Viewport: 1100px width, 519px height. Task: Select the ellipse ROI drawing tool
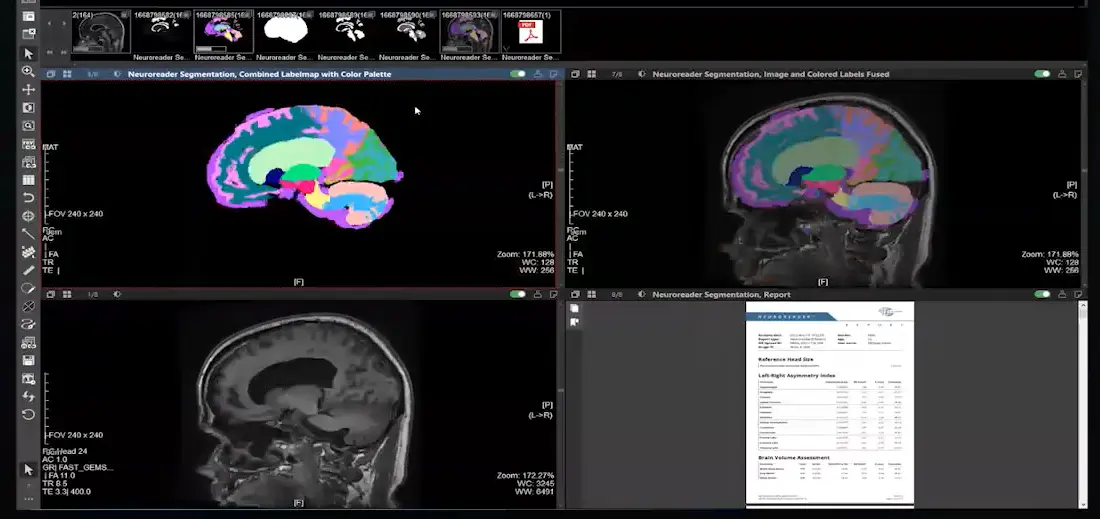28,288
